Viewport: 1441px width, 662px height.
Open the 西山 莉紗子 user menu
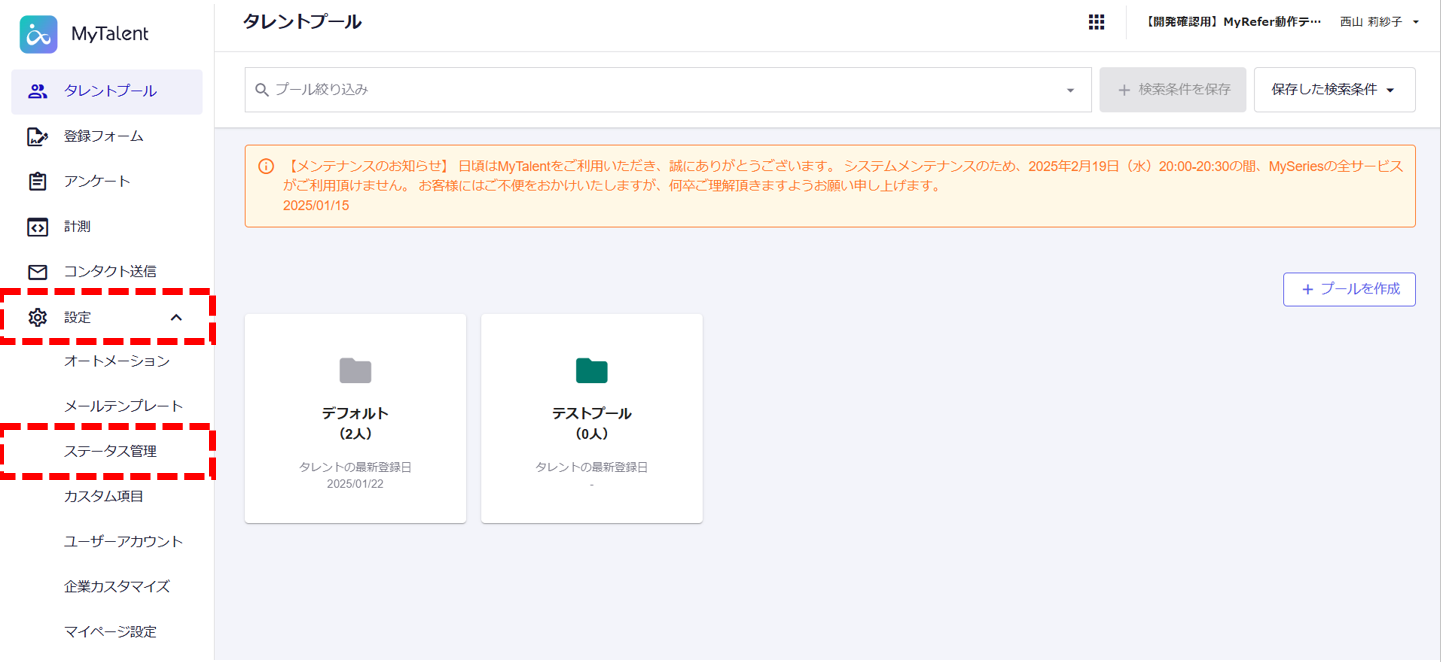tap(1379, 22)
